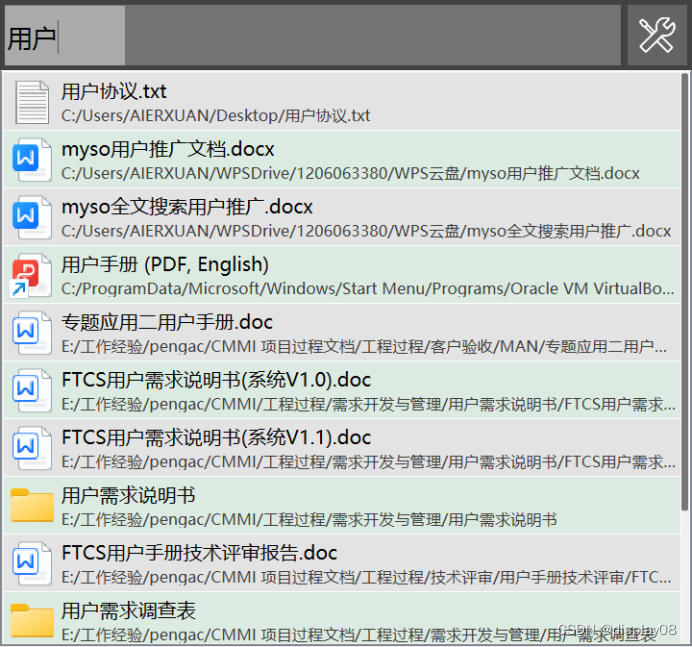
Task: Click the folder icon for 用户需求说明书
Action: click(32, 506)
